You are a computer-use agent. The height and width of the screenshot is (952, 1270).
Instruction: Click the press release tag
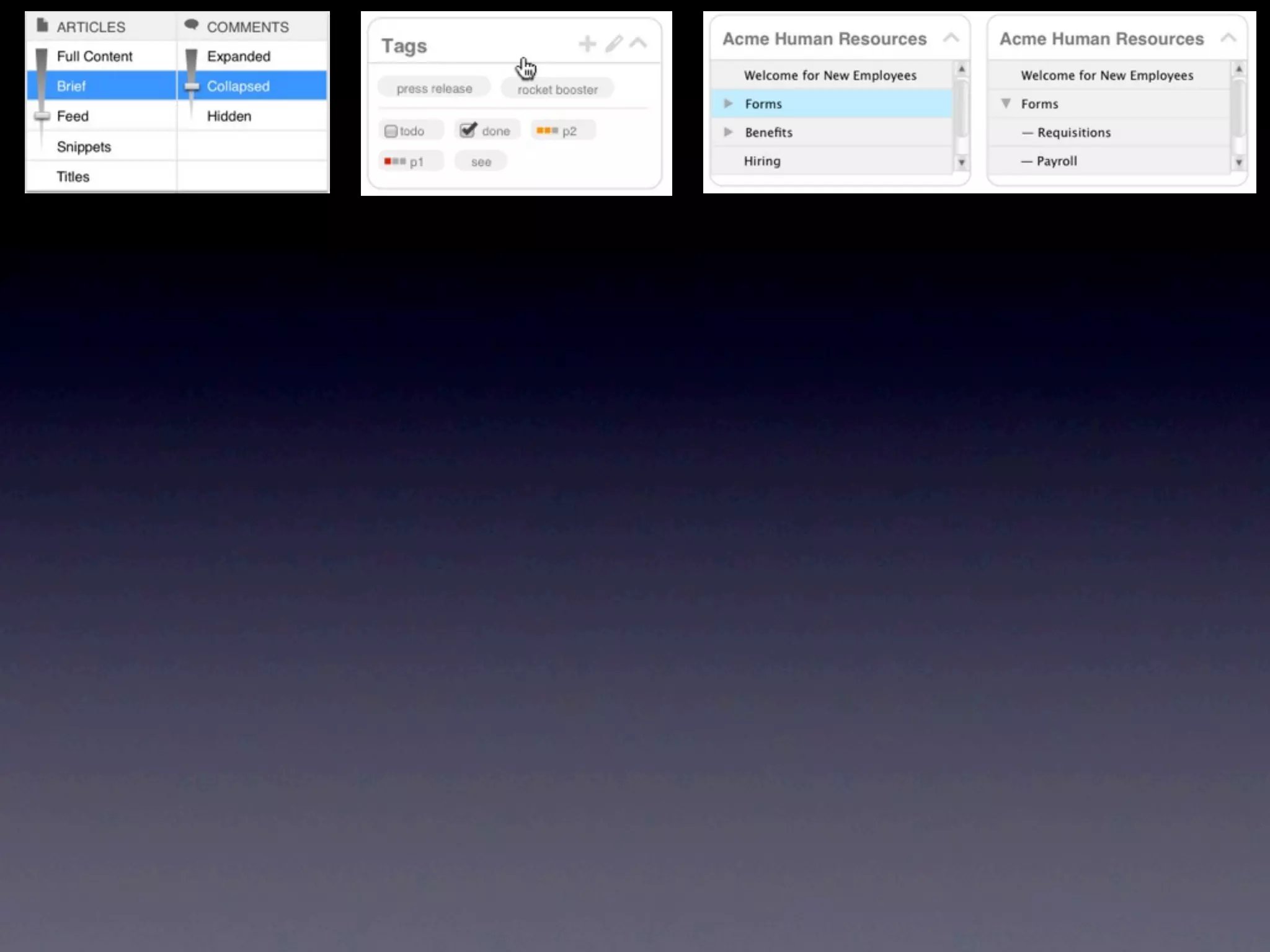point(434,89)
